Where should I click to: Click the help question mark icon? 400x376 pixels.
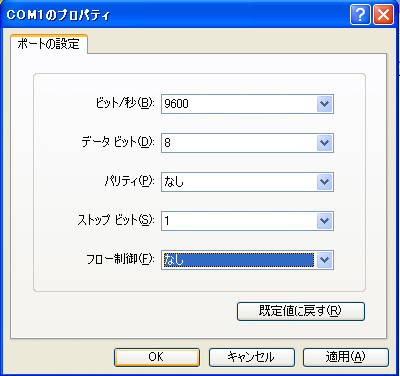coord(360,15)
